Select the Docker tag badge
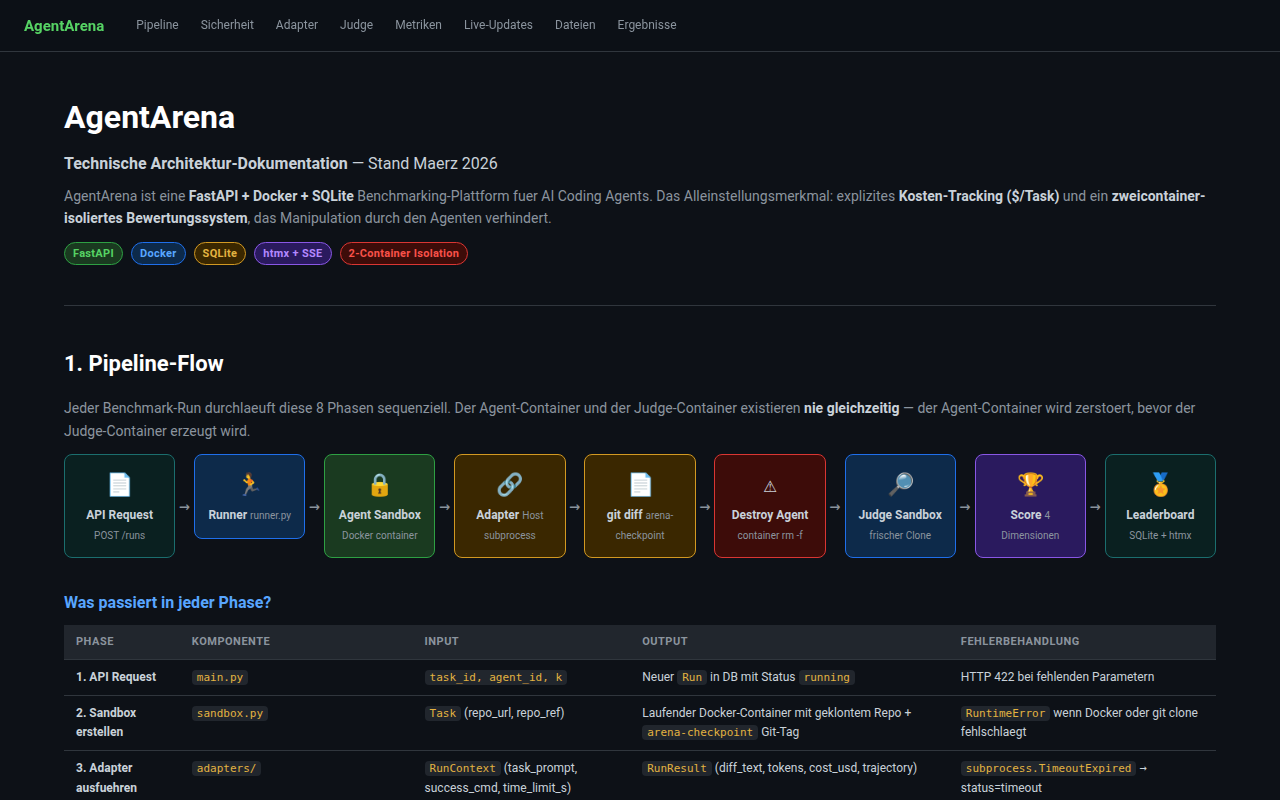The image size is (1280, 800). pos(158,253)
